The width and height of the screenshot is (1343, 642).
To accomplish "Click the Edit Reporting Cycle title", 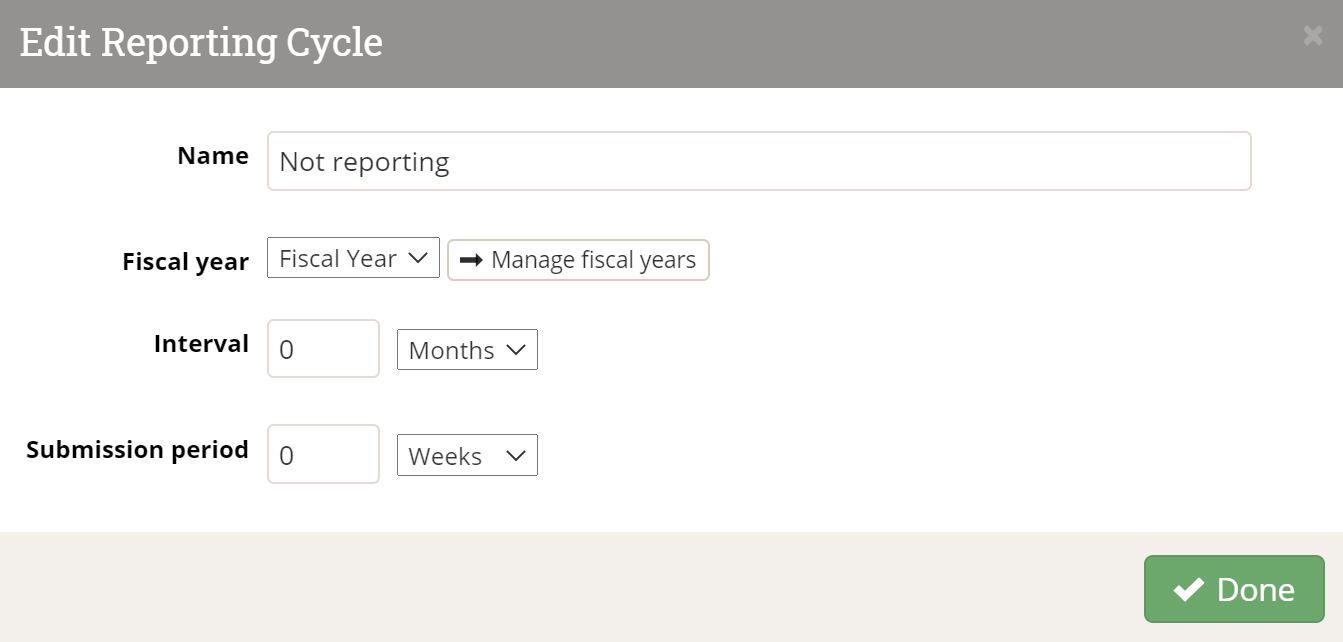I will [x=201, y=43].
